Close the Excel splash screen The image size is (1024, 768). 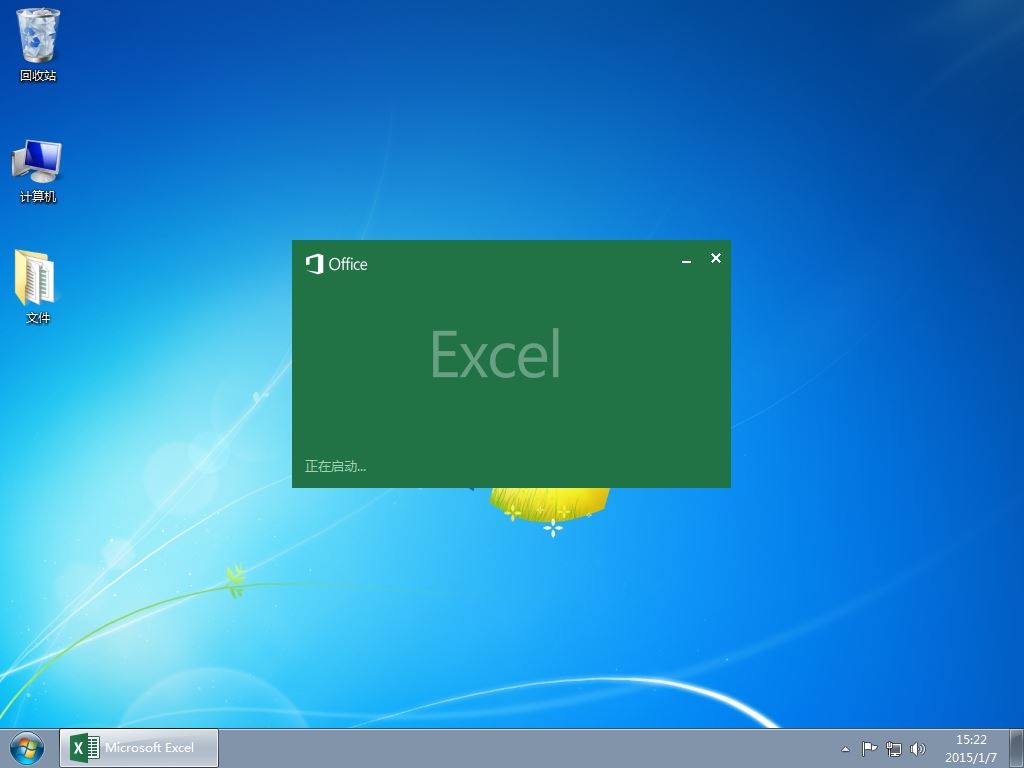(716, 258)
